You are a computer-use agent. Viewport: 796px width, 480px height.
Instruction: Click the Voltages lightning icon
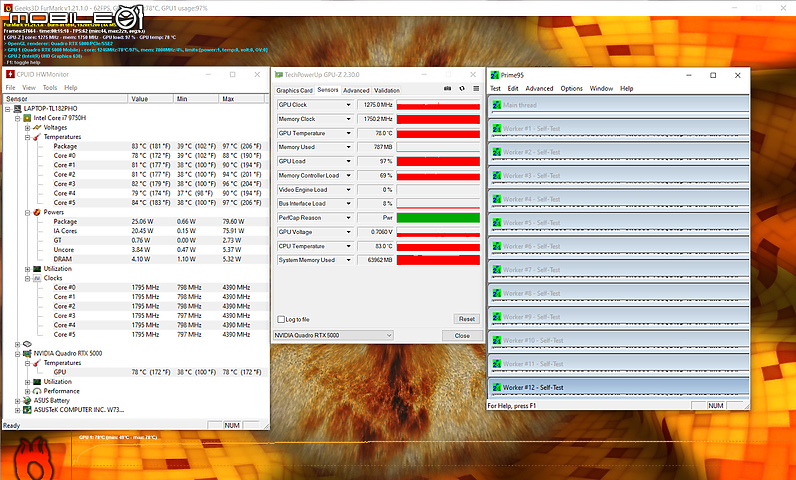coord(37,127)
